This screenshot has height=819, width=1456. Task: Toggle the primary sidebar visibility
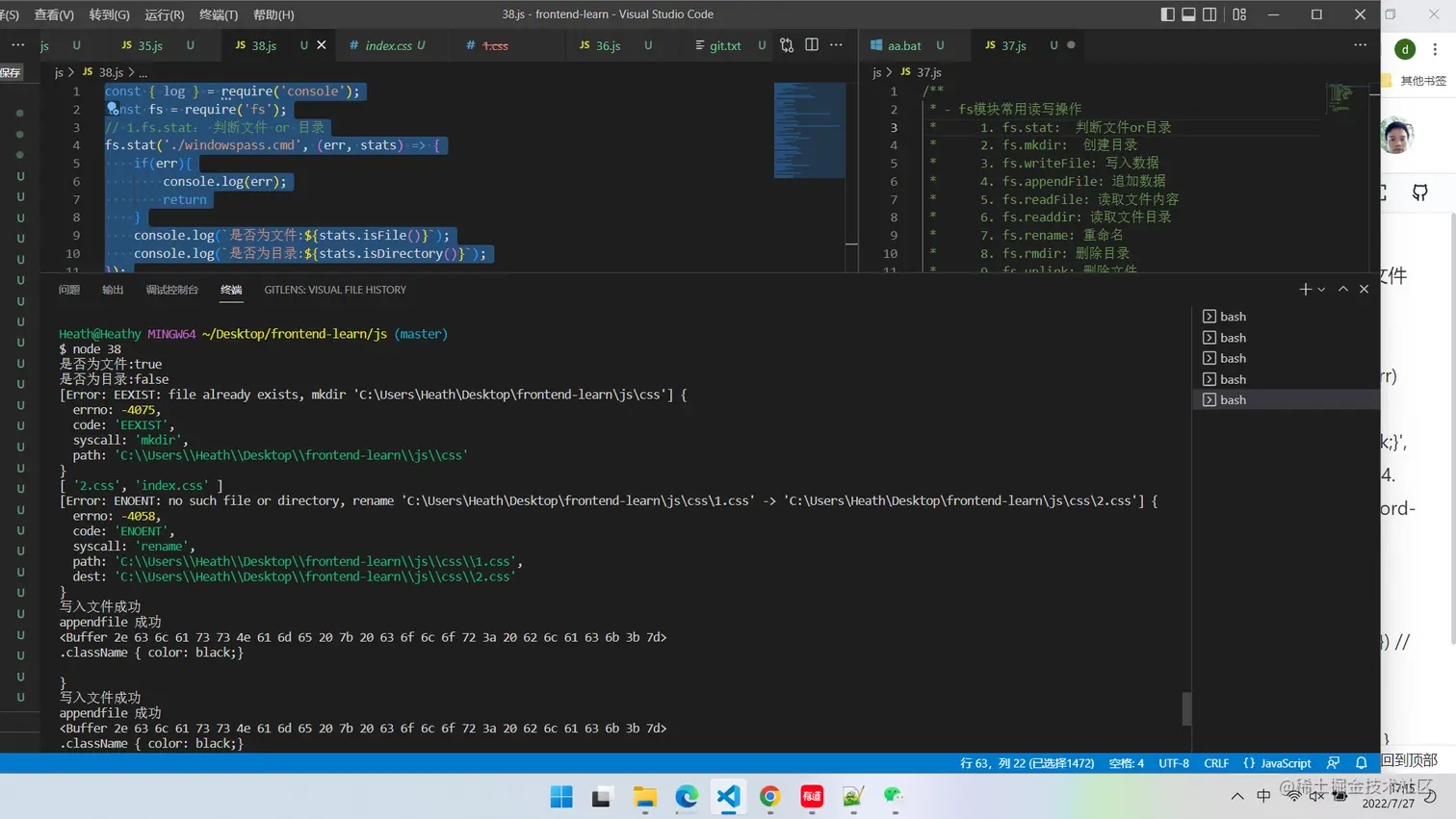pos(1167,14)
